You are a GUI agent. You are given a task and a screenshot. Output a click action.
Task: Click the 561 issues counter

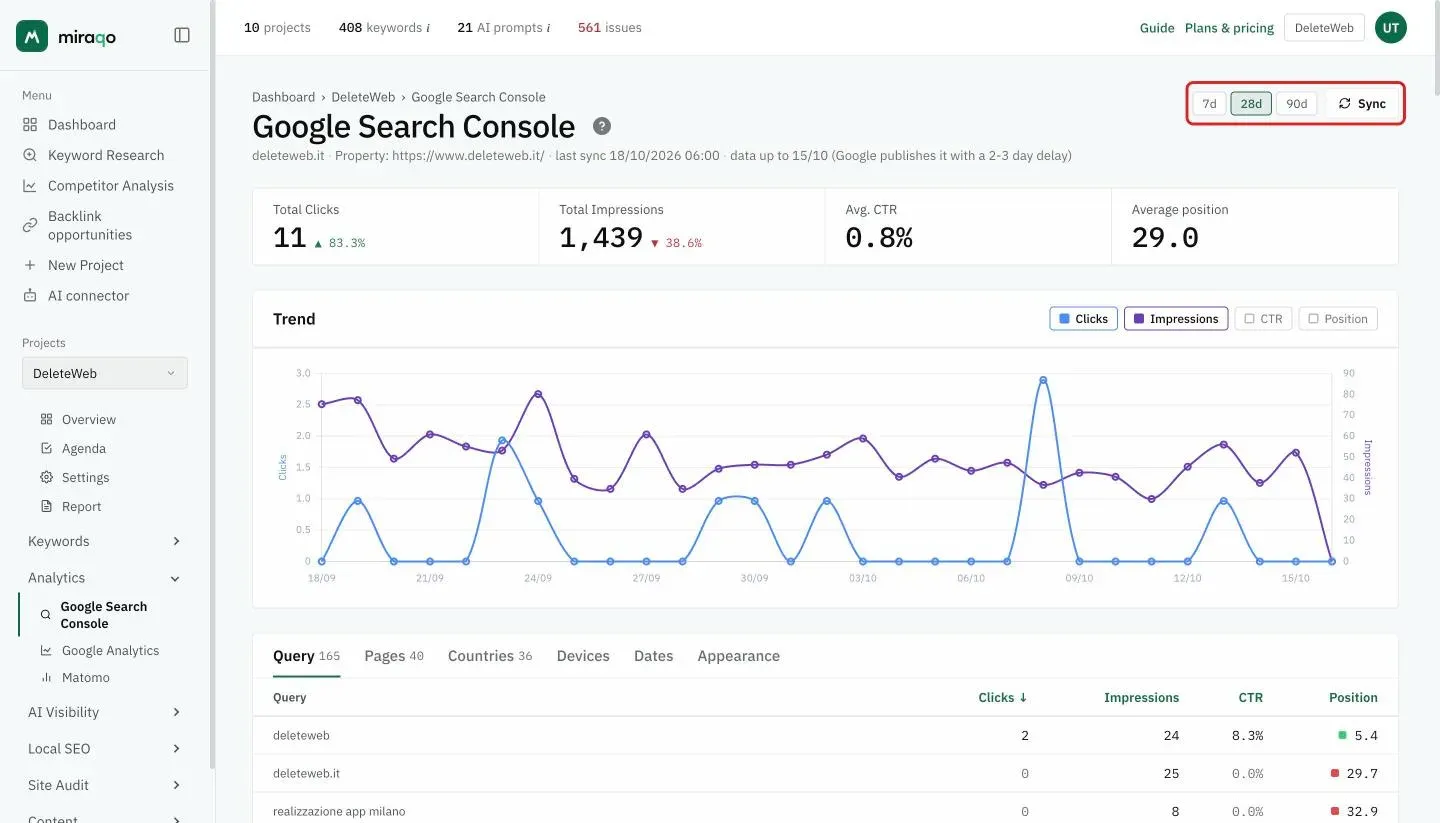pos(610,28)
